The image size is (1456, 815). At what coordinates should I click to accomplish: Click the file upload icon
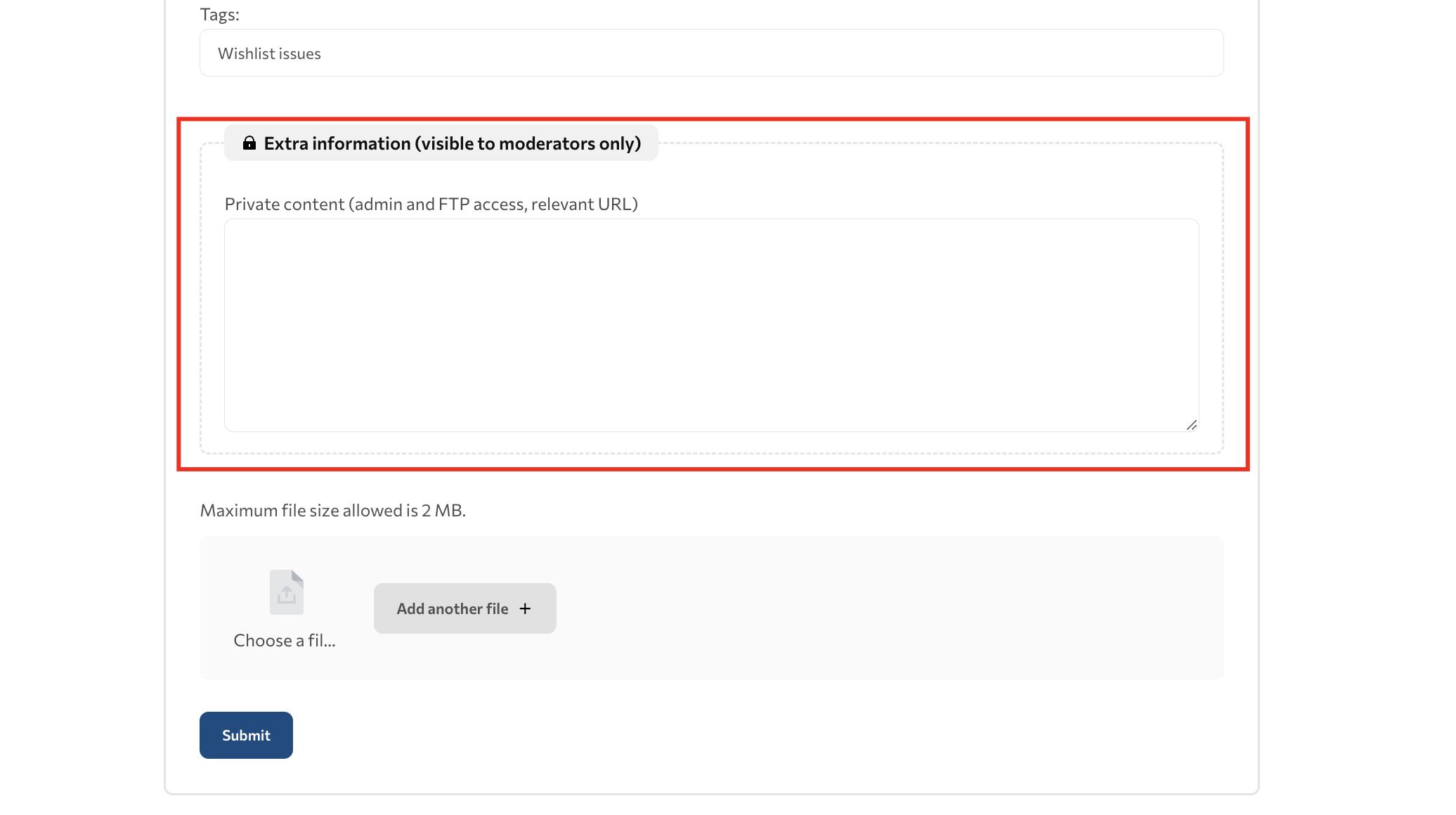(287, 592)
